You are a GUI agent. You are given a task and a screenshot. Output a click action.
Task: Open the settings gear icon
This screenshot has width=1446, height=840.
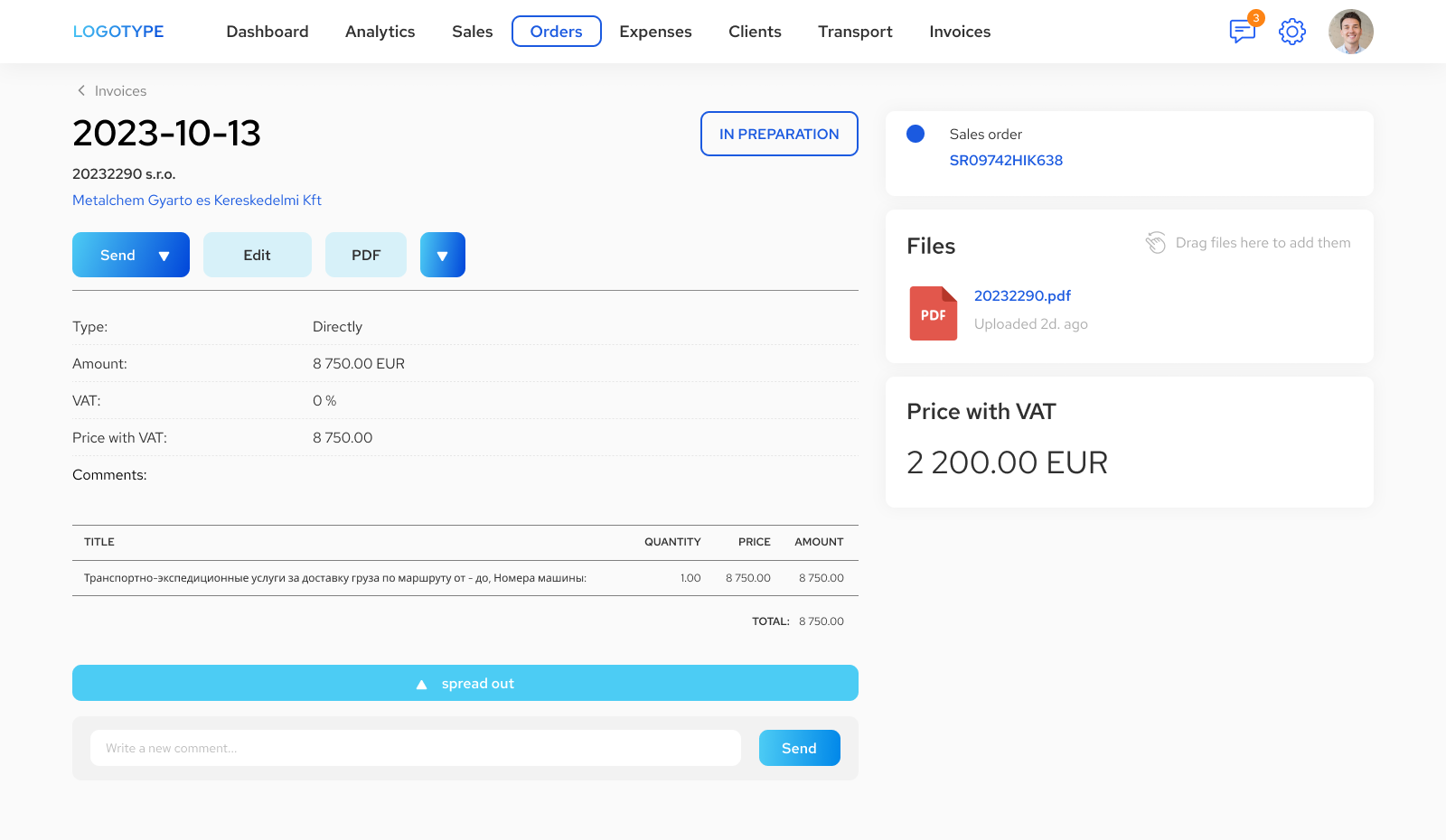pyautogui.click(x=1291, y=31)
